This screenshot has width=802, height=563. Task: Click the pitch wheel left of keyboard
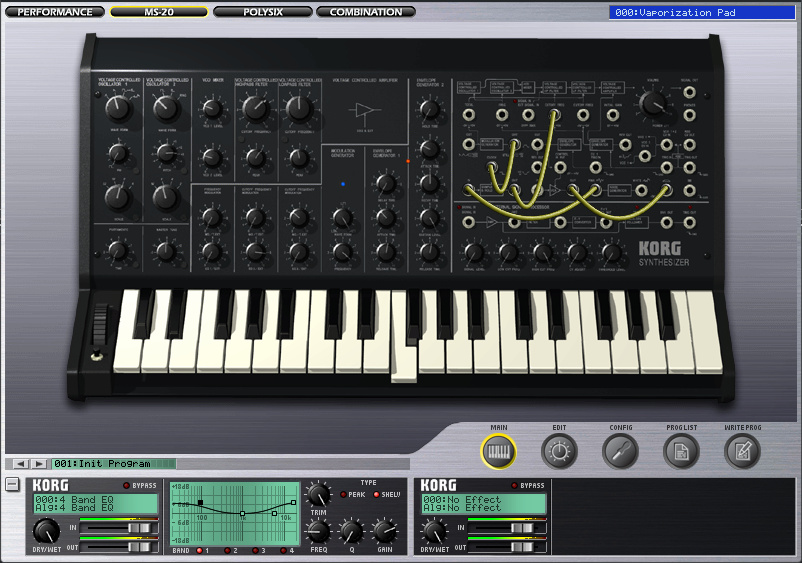pyautogui.click(x=100, y=325)
